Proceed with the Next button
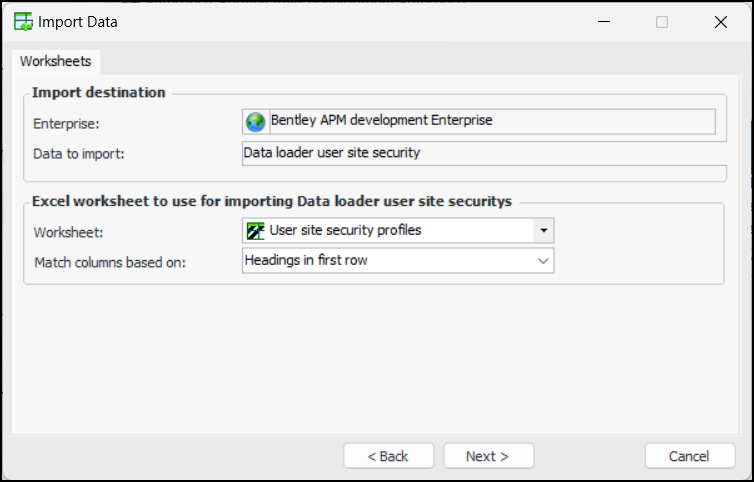Image resolution: width=754 pixels, height=482 pixels. pos(488,456)
